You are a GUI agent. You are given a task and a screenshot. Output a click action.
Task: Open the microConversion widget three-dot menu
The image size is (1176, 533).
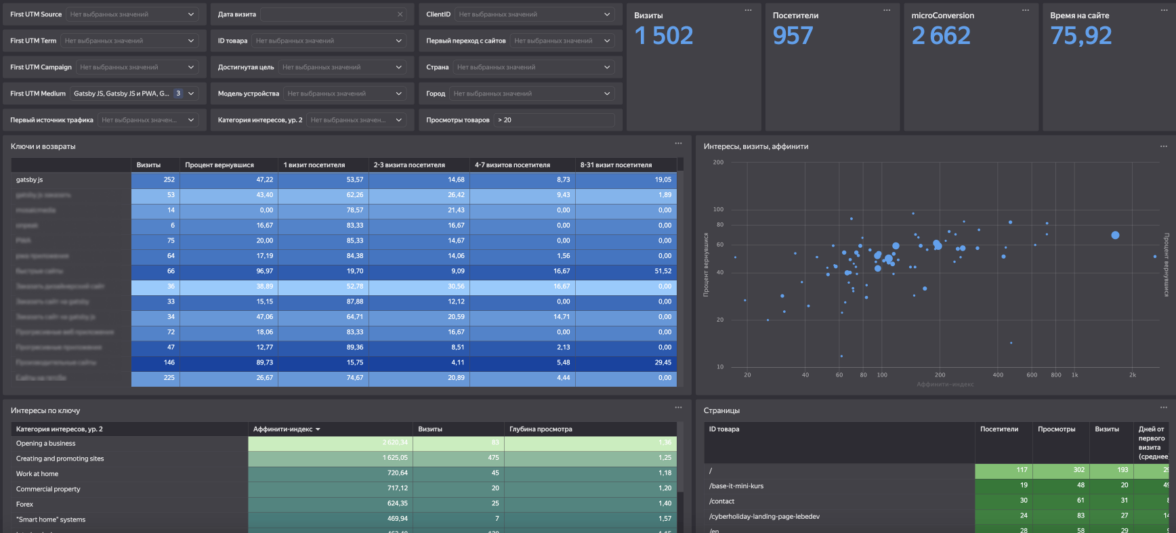pyautogui.click(x=1025, y=9)
